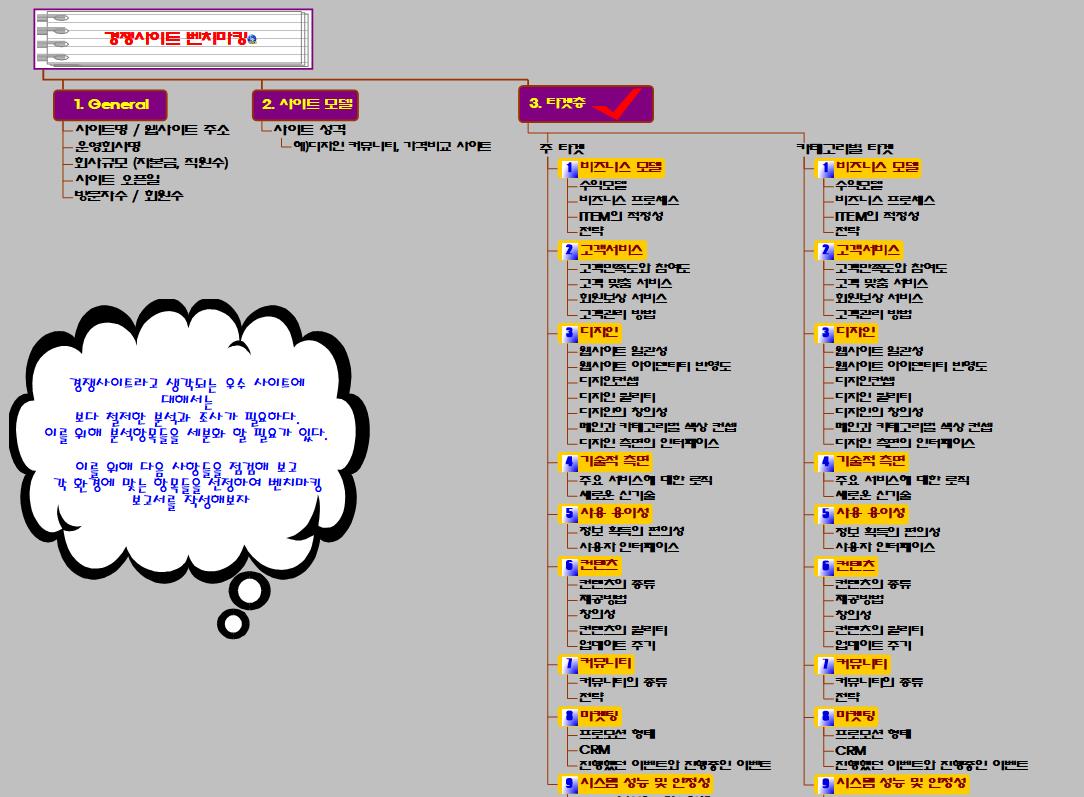Image resolution: width=1084 pixels, height=797 pixels.
Task: Select the 주 타겟 subtopic heading
Action: point(562,148)
